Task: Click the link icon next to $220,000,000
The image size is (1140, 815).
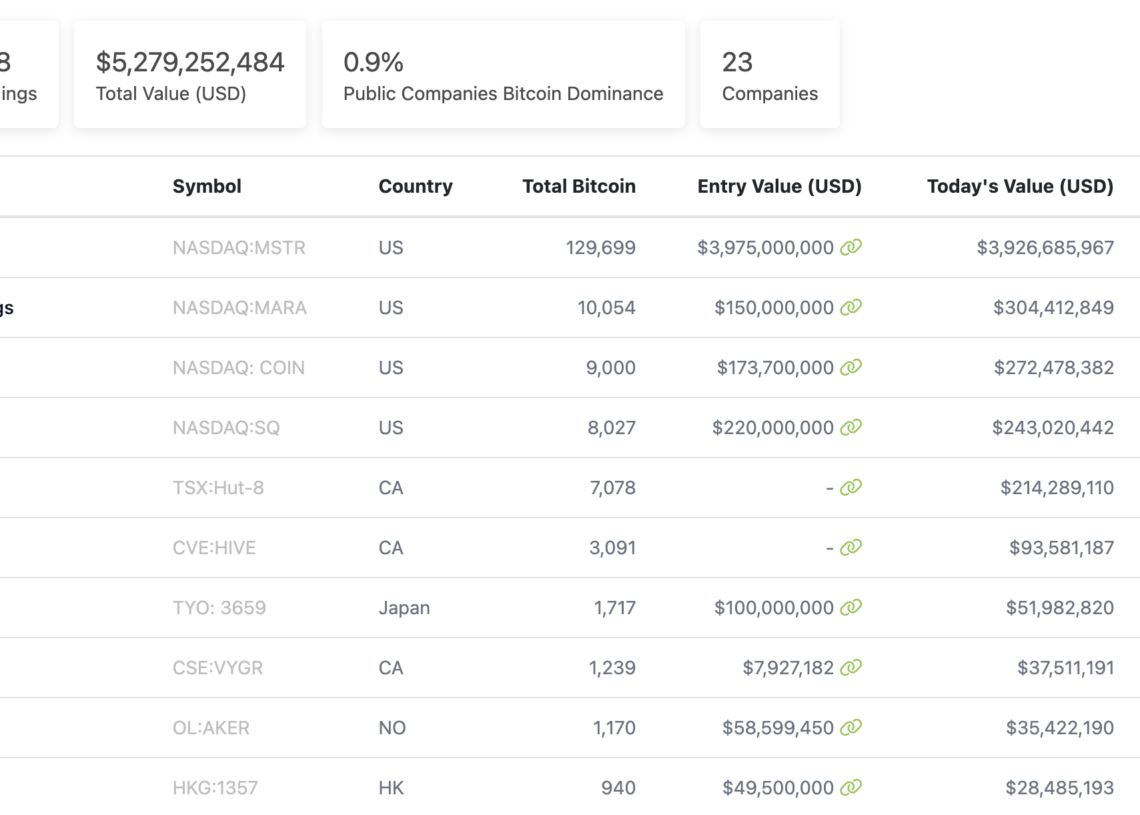Action: click(850, 427)
